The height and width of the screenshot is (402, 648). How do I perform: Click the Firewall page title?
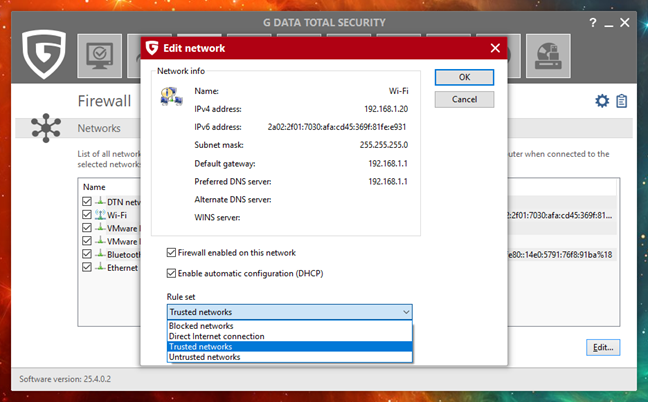pyautogui.click(x=104, y=101)
